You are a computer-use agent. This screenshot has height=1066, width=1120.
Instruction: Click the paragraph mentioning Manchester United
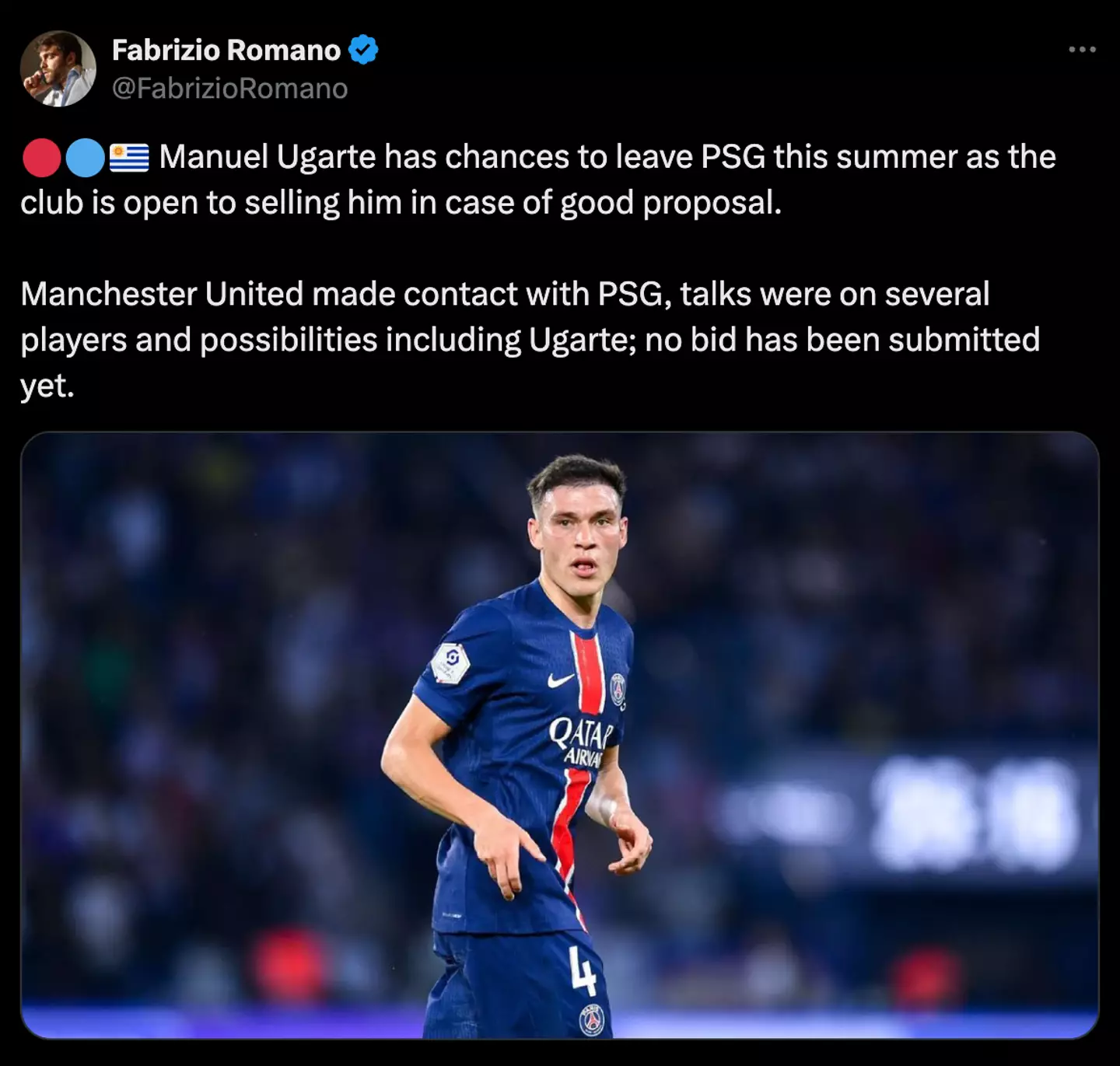(x=530, y=340)
